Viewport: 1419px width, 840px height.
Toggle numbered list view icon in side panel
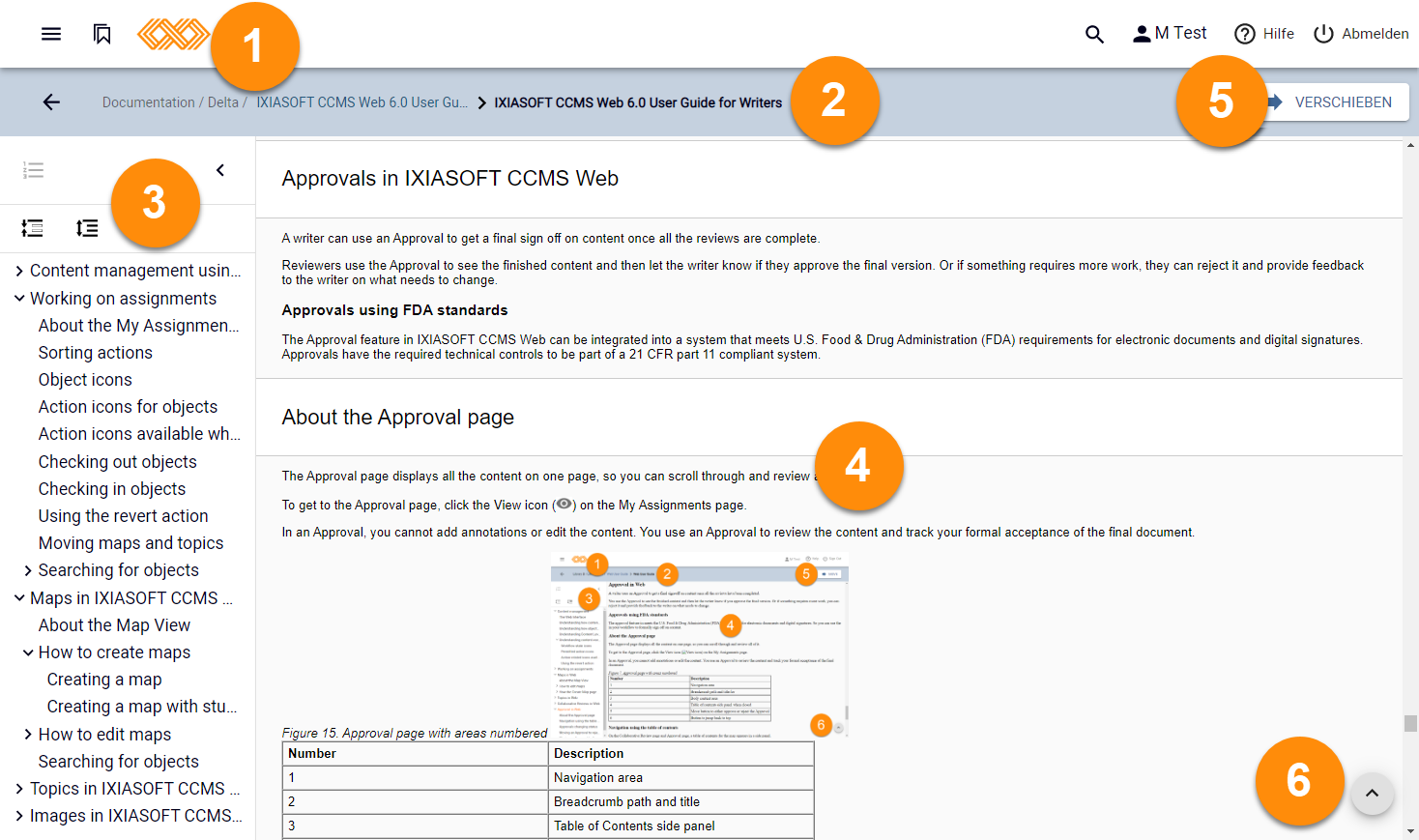pyautogui.click(x=33, y=170)
